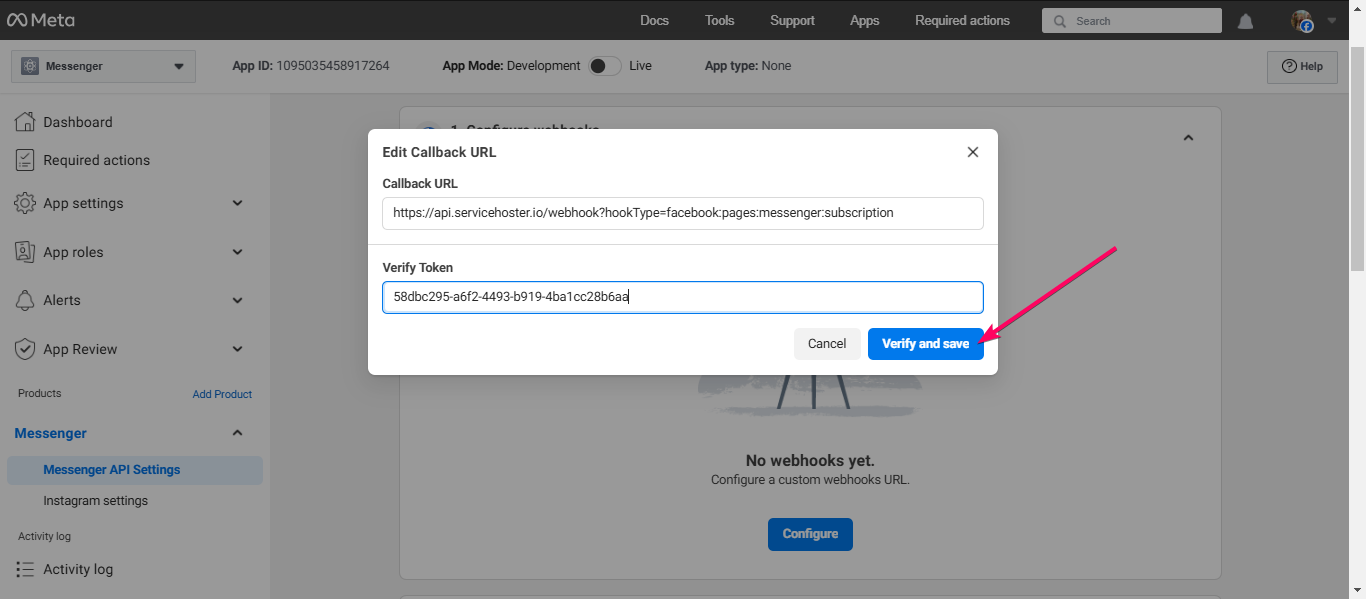Screen dimensions: 1366x599
Task: Click Cancel in the dialog
Action: point(827,344)
